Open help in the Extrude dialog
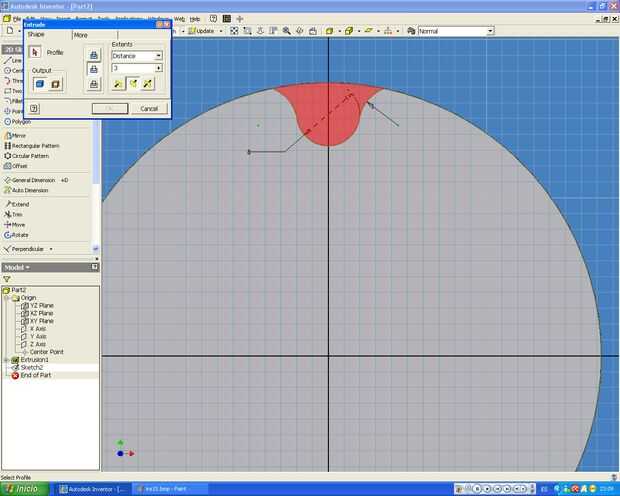Screen dimensions: 620x496 point(34,108)
